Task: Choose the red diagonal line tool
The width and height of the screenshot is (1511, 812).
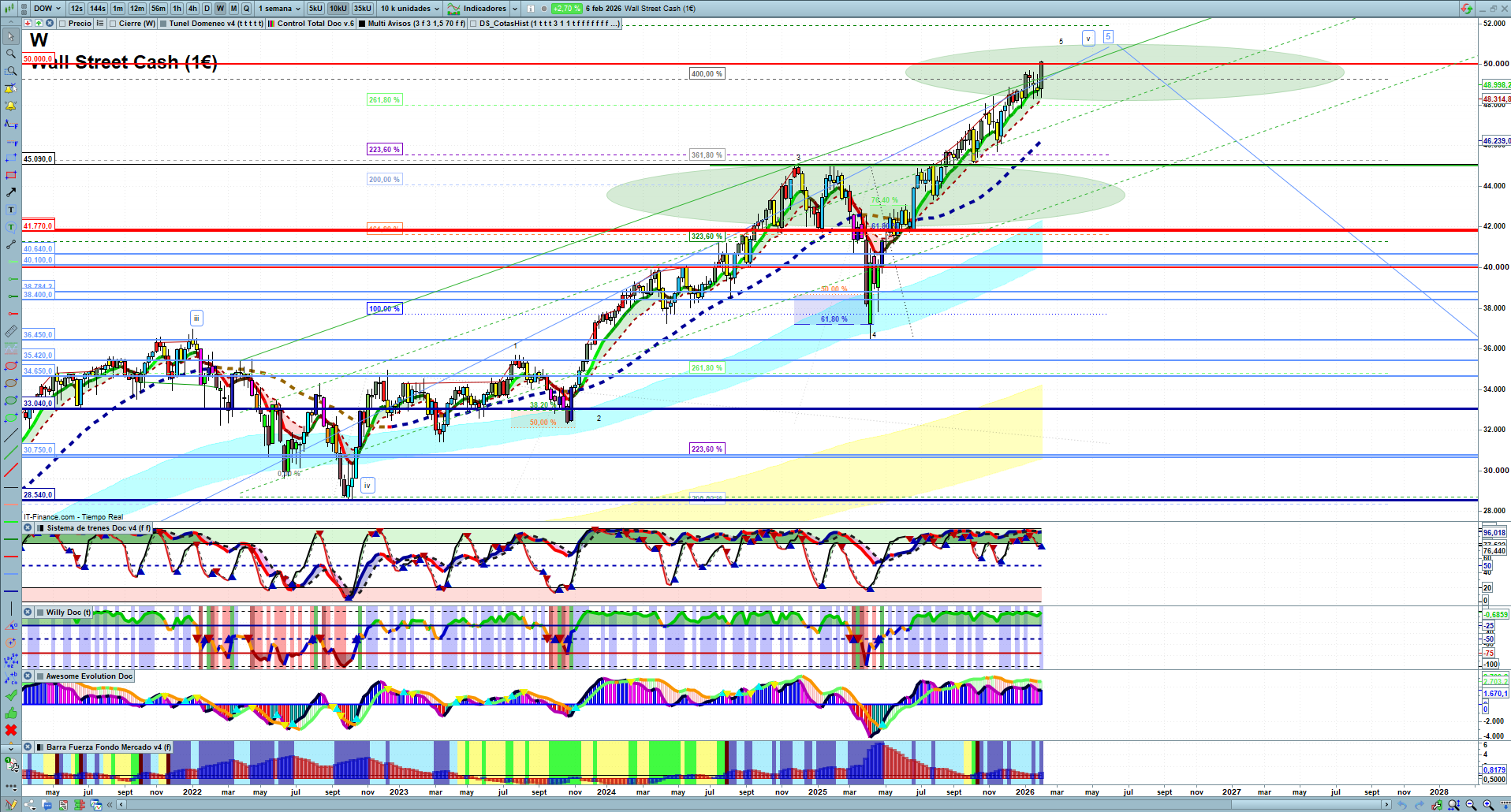Action: tap(11, 470)
